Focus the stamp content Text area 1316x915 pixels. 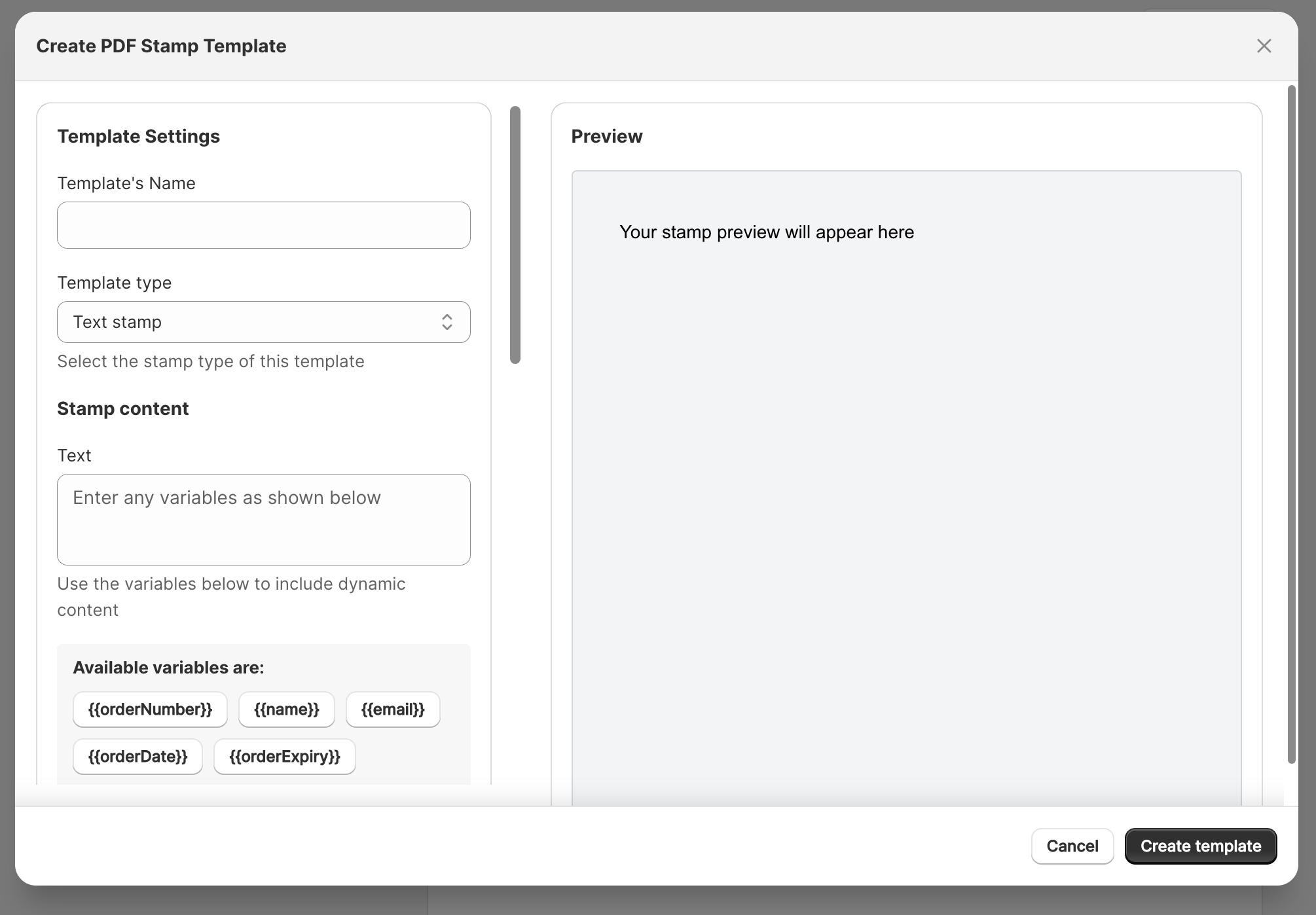[263, 520]
